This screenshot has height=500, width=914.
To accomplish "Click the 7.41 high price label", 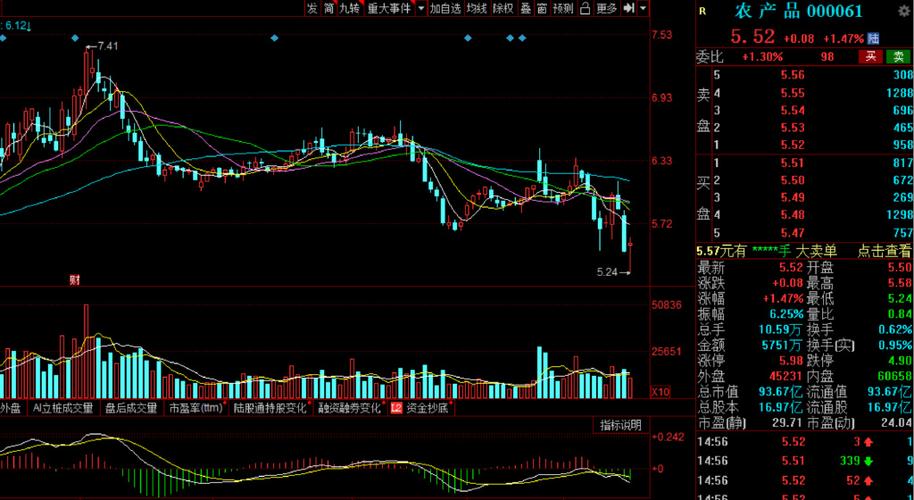I will [108, 46].
